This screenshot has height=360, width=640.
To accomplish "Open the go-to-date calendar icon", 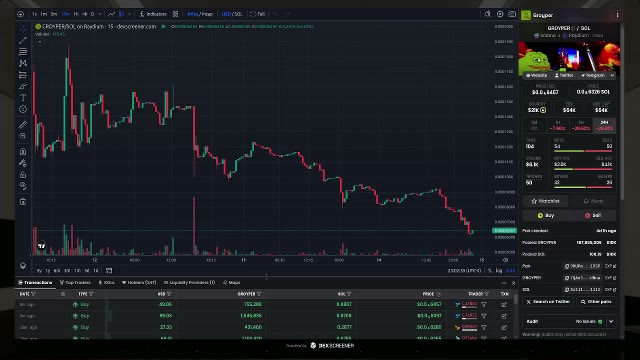I will click(x=109, y=270).
